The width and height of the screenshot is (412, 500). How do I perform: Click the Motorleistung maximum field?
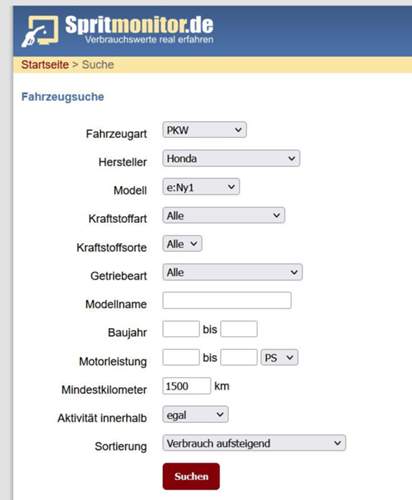[239, 357]
